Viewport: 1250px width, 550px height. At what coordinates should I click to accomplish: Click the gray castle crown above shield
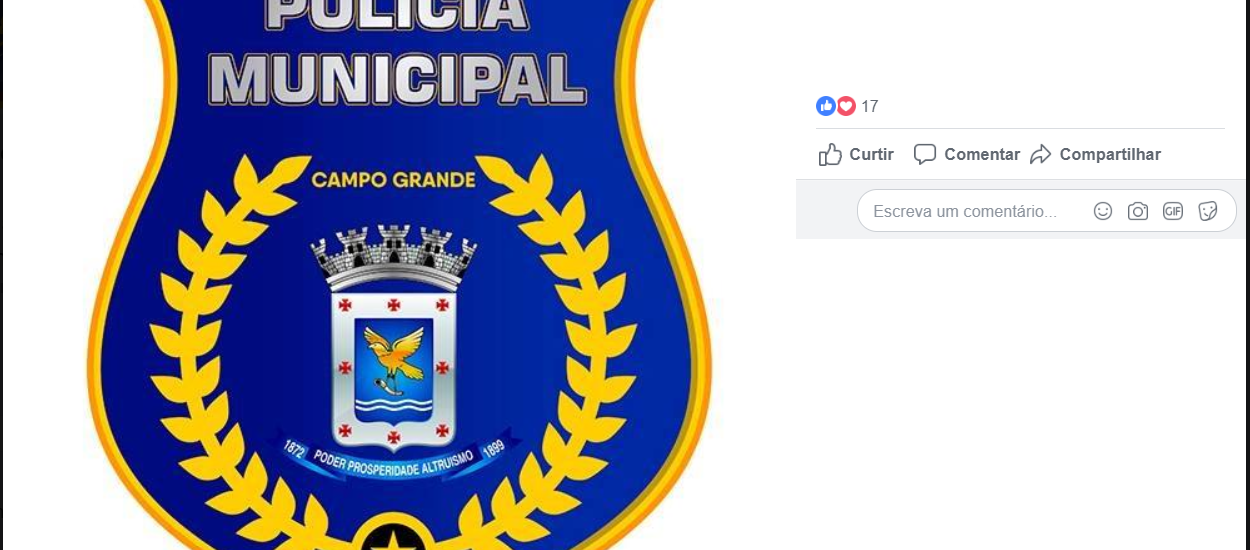(394, 257)
